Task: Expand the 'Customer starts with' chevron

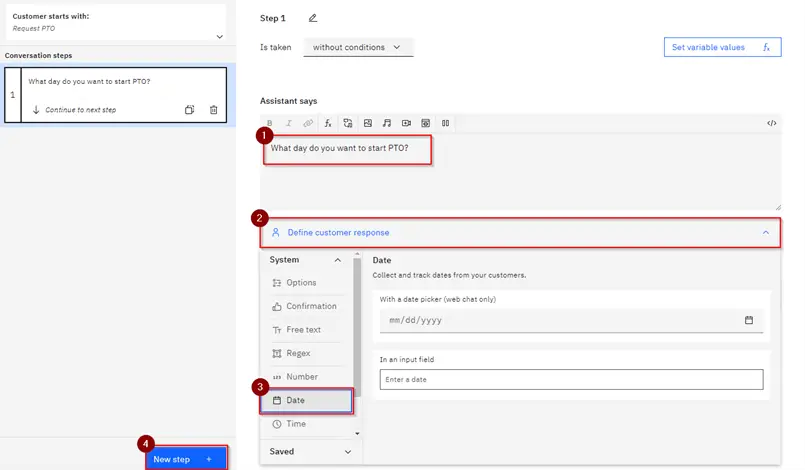Action: (x=220, y=37)
